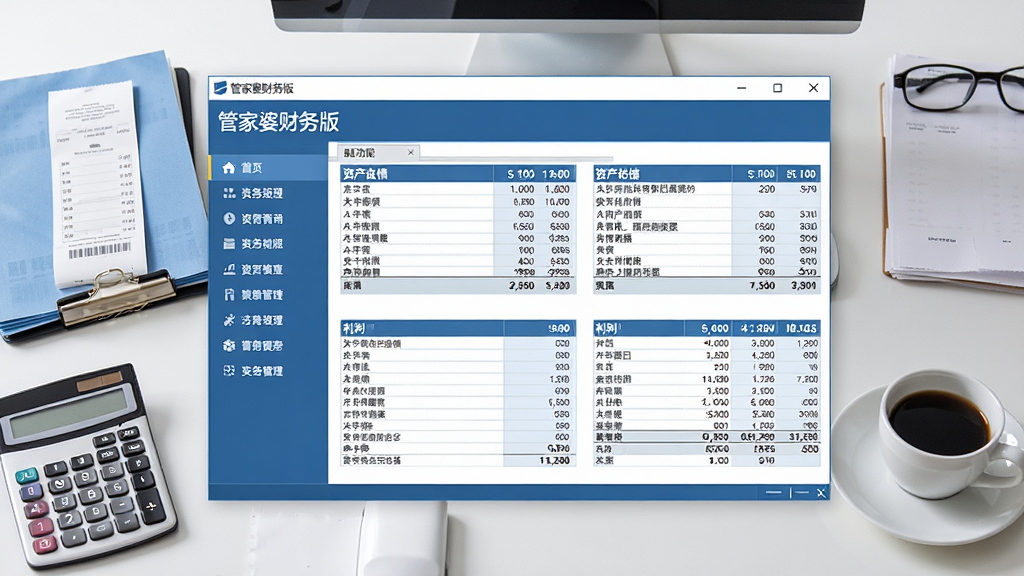This screenshot has height=576, width=1024.
Task: Select the clock icon in the sidebar
Action: (229, 218)
